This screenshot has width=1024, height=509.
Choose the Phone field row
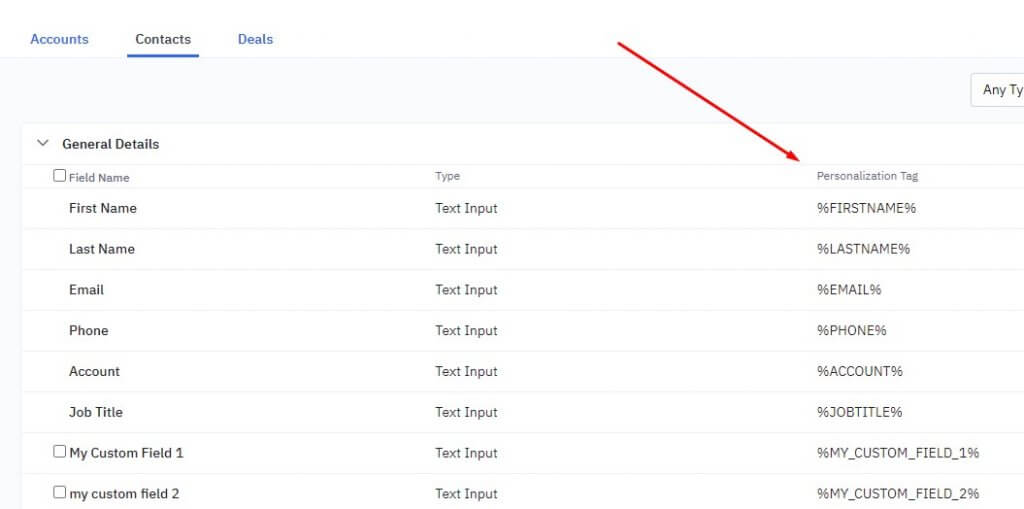point(88,331)
